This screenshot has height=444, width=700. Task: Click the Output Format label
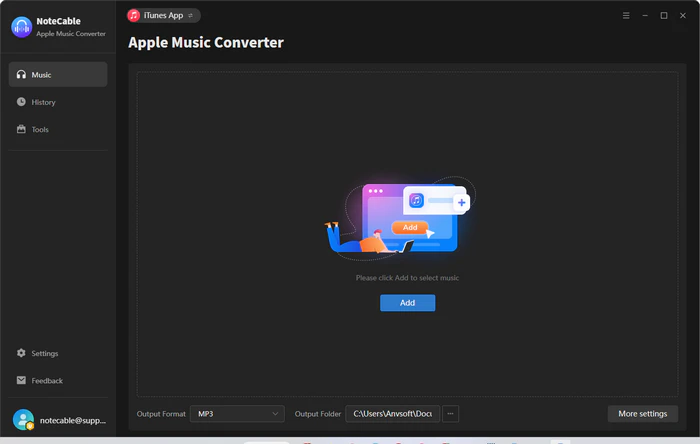161,414
